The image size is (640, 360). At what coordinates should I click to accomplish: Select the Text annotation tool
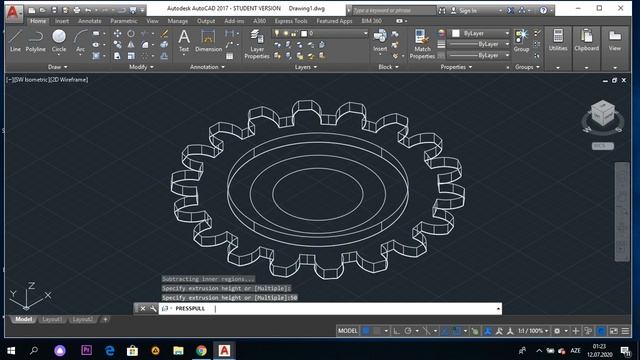point(184,41)
